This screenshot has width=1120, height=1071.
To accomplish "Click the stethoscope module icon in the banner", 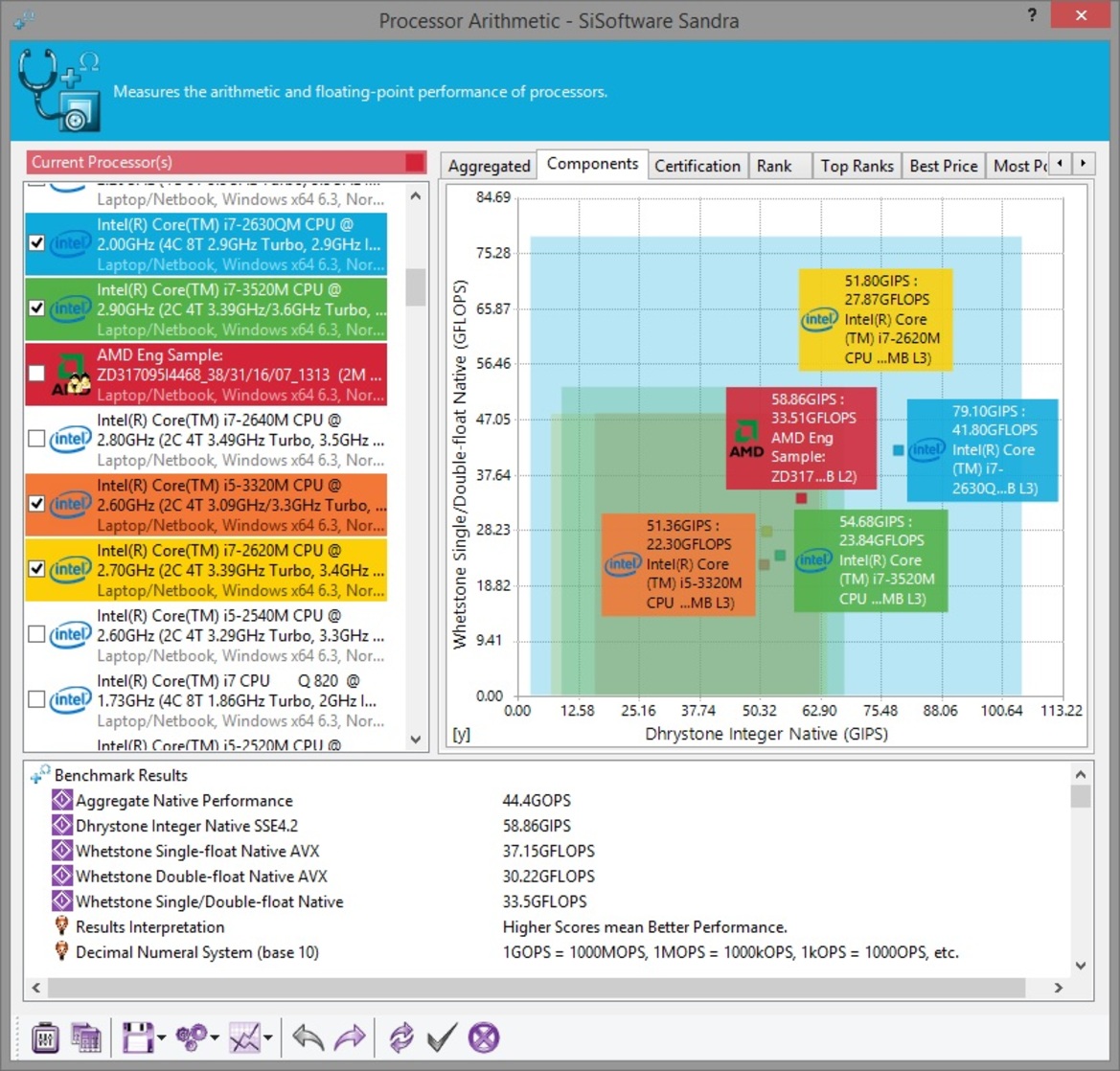I will [x=58, y=90].
